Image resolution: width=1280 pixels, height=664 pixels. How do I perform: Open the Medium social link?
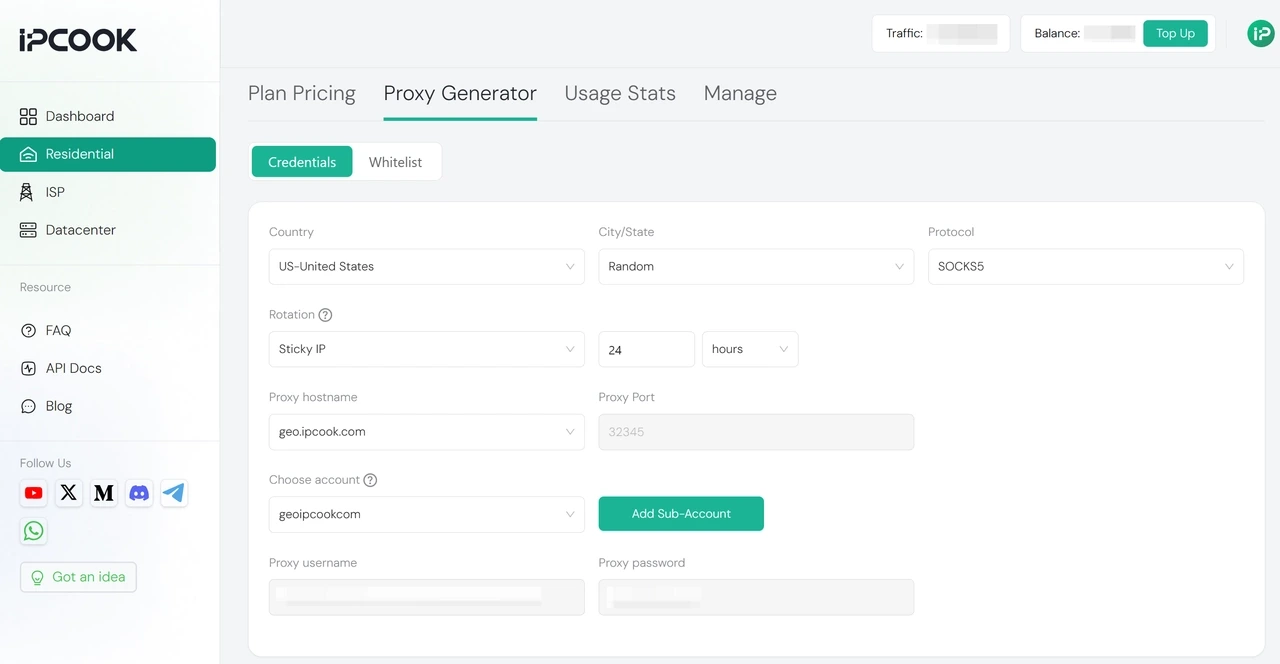point(104,493)
